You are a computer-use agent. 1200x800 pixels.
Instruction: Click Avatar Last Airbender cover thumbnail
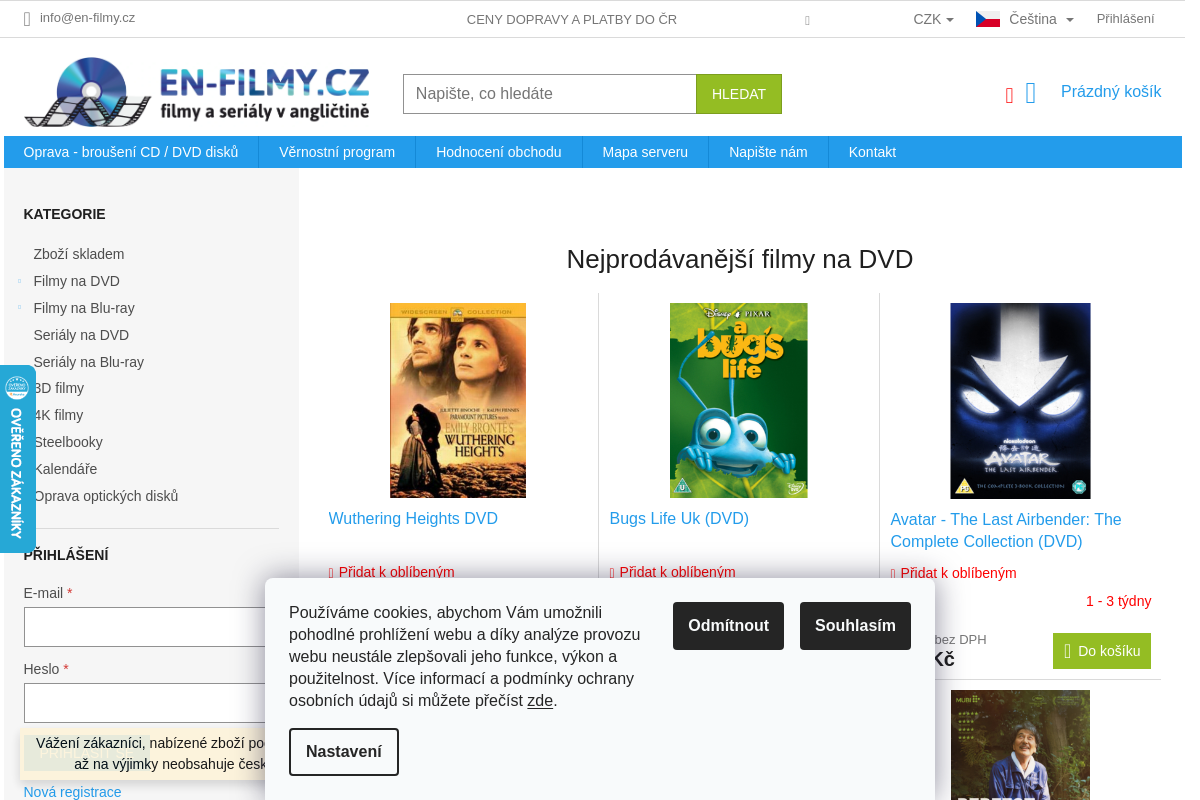[x=1020, y=401]
